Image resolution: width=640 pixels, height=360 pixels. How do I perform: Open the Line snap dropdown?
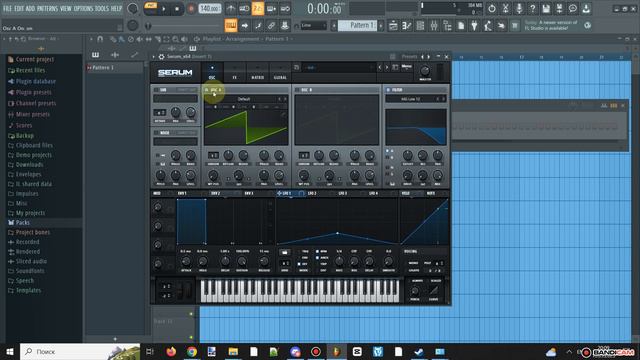313,26
